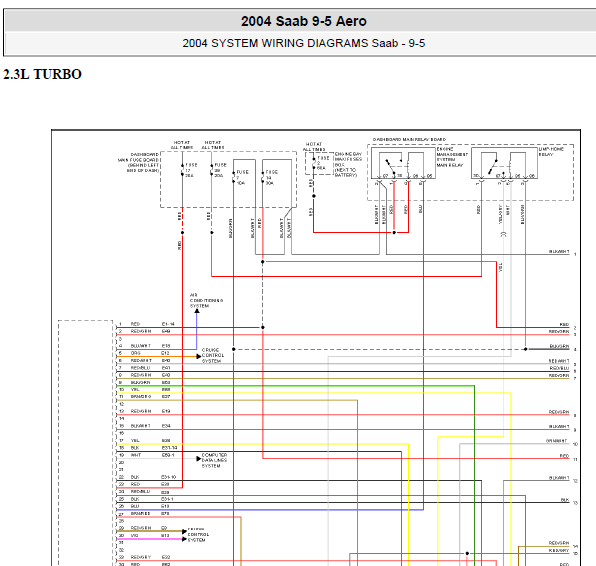Click pin 19 "WHT" connector row
The height and width of the screenshot is (566, 596).
147,455
